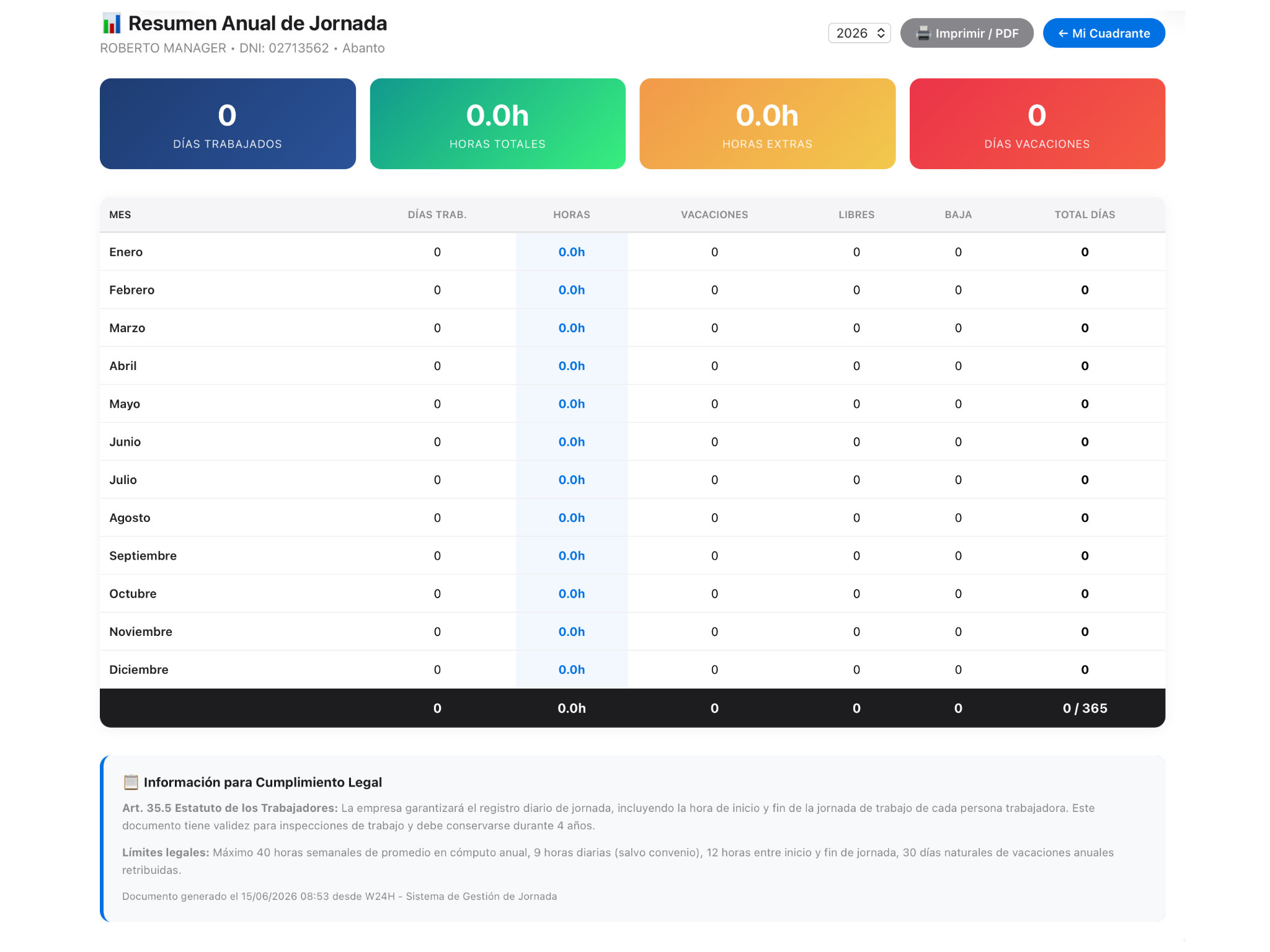Select the Junio row label
Image resolution: width=1270 pixels, height=952 pixels.
pyautogui.click(x=125, y=442)
